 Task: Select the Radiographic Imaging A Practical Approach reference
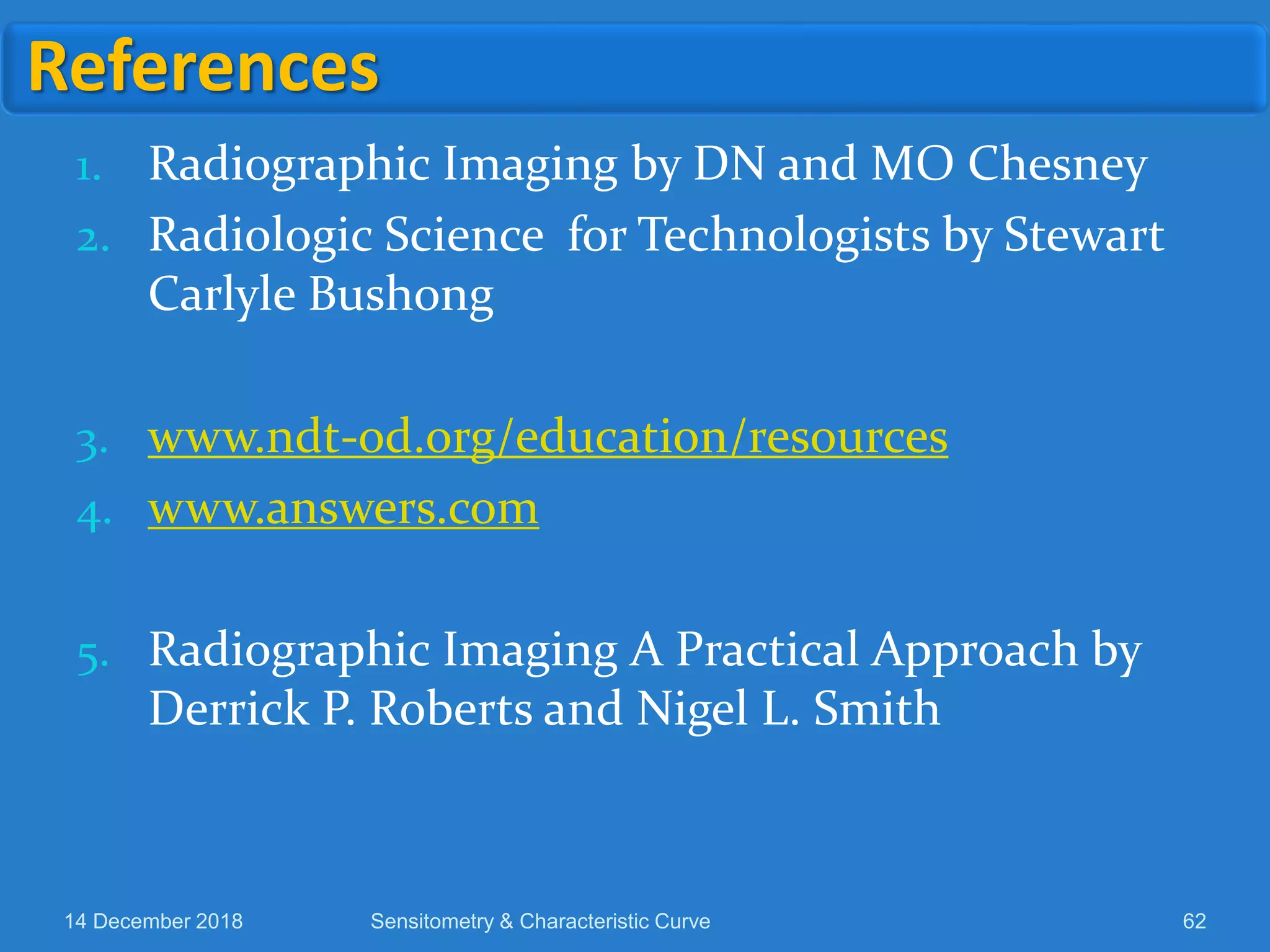click(x=644, y=650)
